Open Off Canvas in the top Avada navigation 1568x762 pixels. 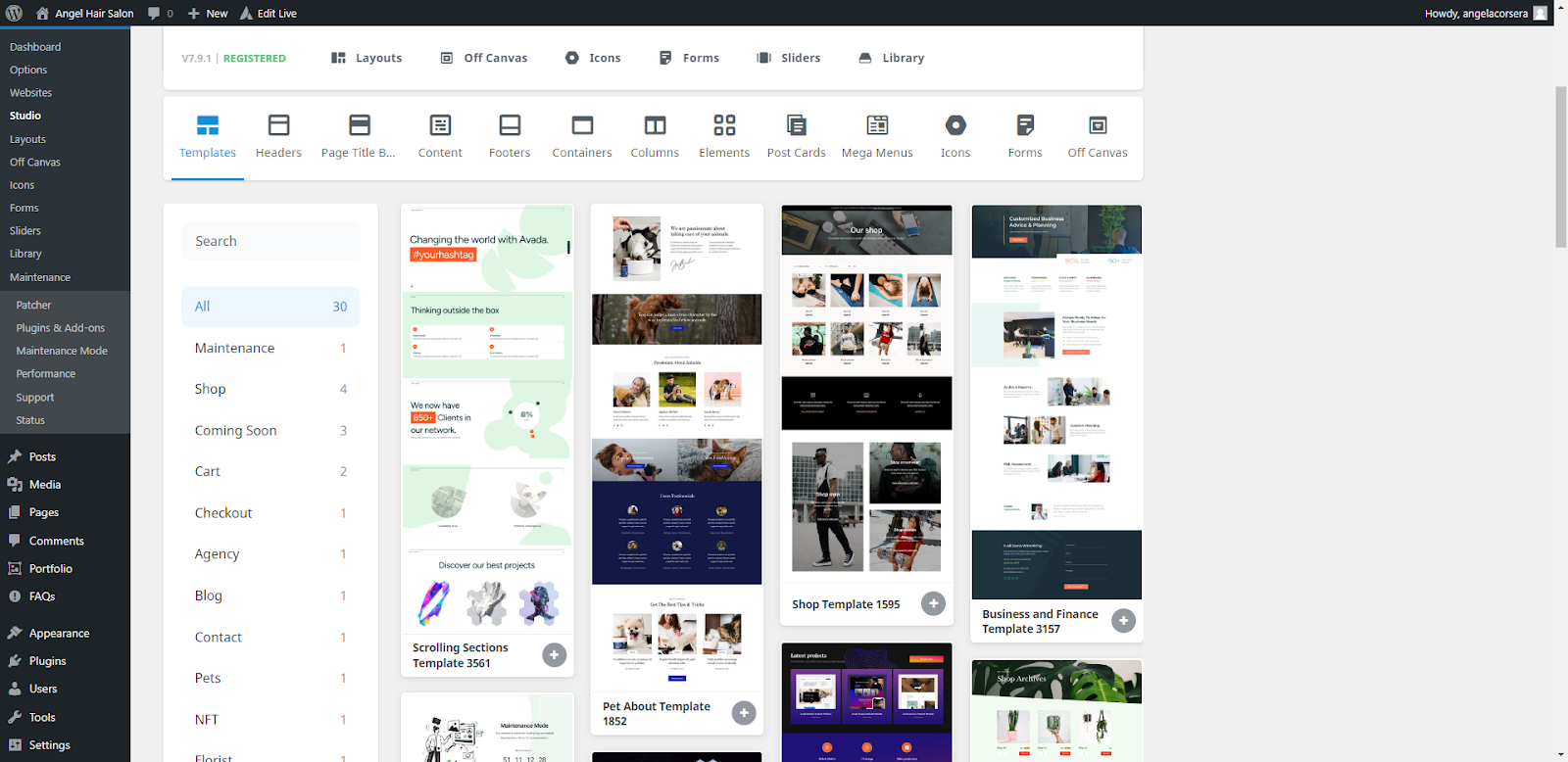pyautogui.click(x=483, y=58)
